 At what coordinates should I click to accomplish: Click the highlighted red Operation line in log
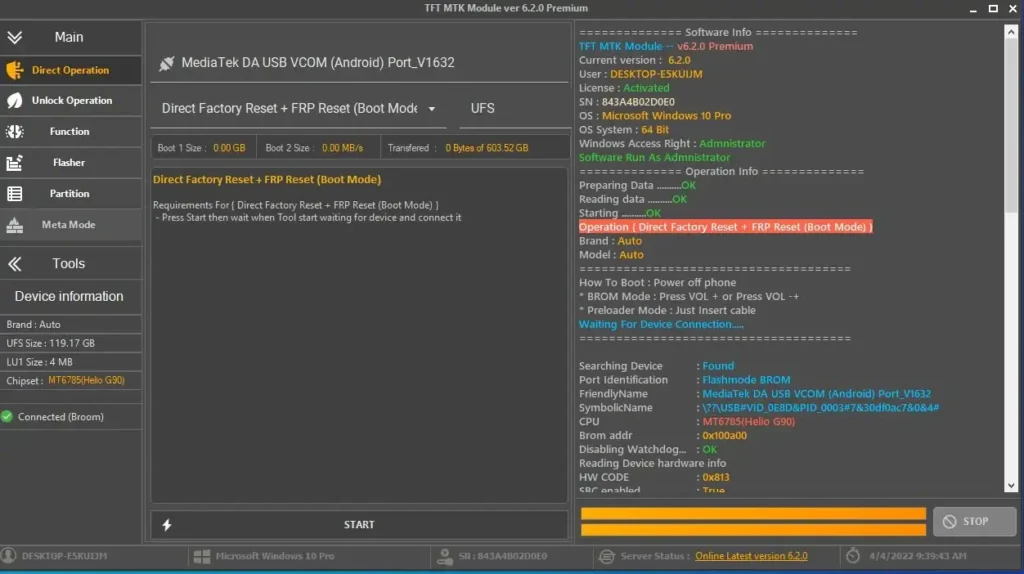pyautogui.click(x=726, y=227)
